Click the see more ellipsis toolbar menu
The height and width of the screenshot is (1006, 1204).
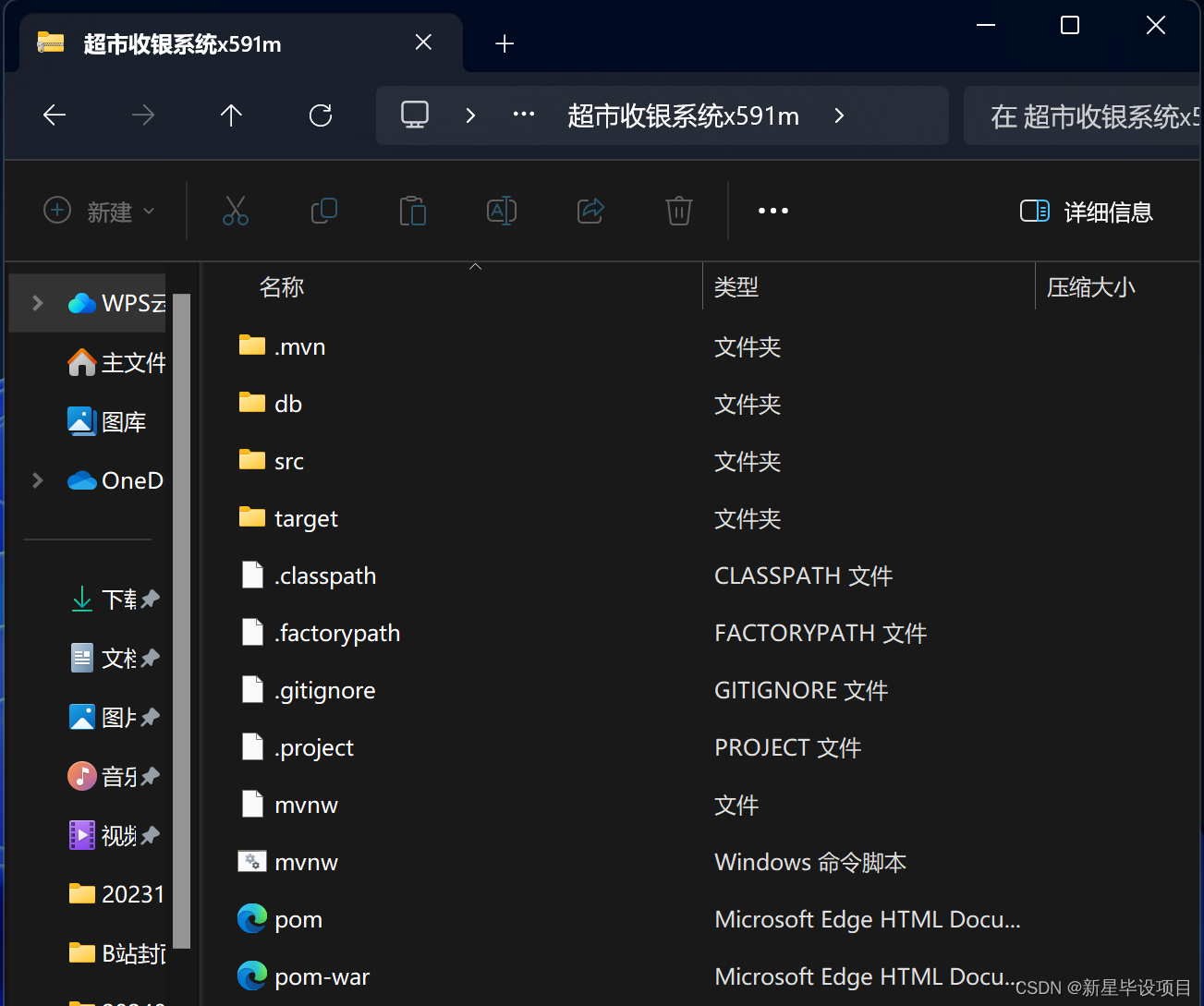tap(773, 211)
